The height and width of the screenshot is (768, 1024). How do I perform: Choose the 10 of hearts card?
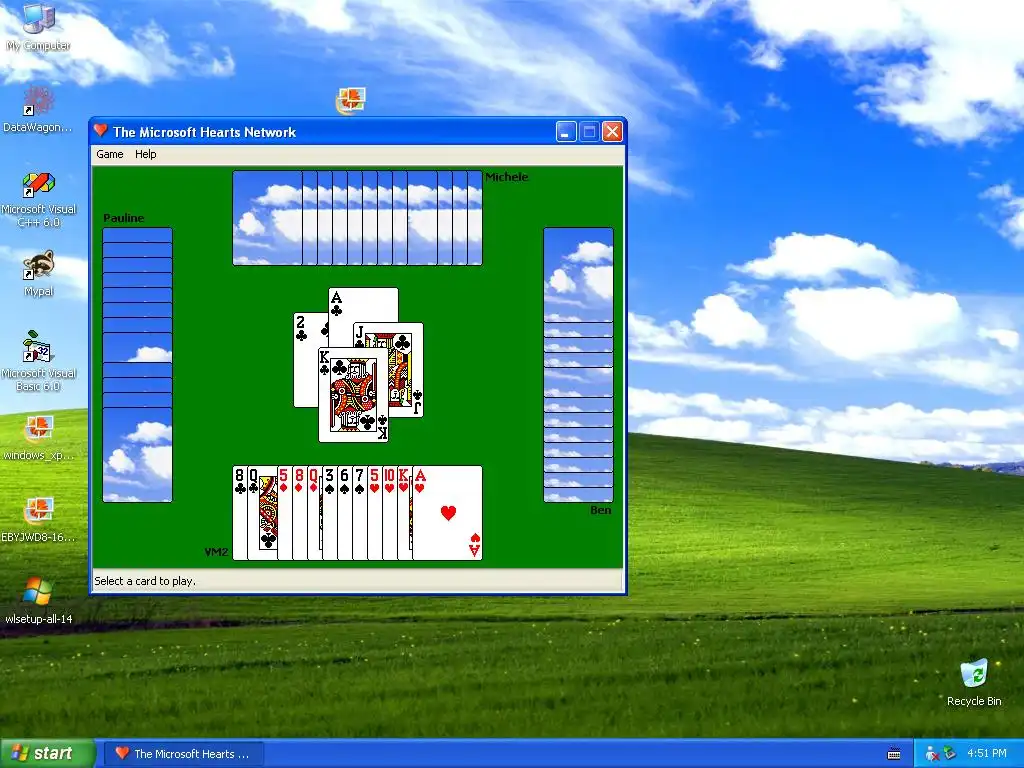[x=390, y=513]
